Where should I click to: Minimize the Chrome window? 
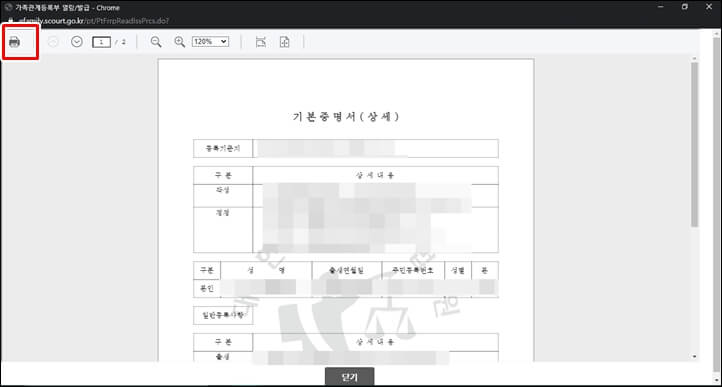(661, 7)
